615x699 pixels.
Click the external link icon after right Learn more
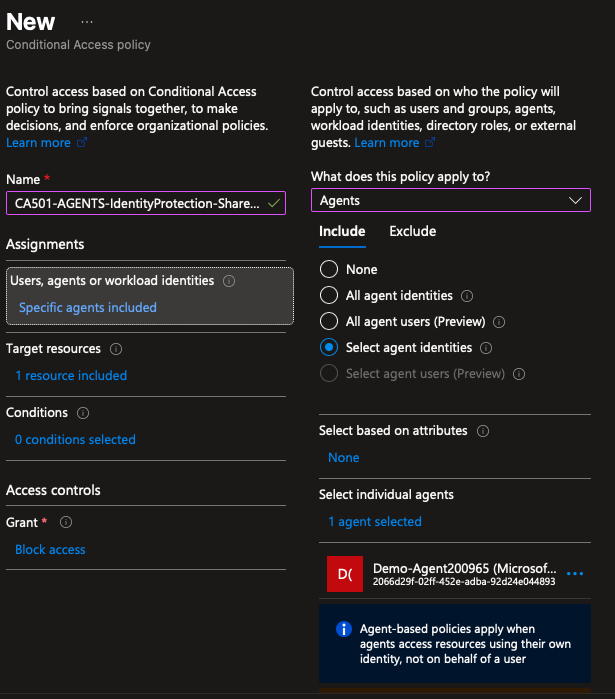pyautogui.click(x=430, y=142)
